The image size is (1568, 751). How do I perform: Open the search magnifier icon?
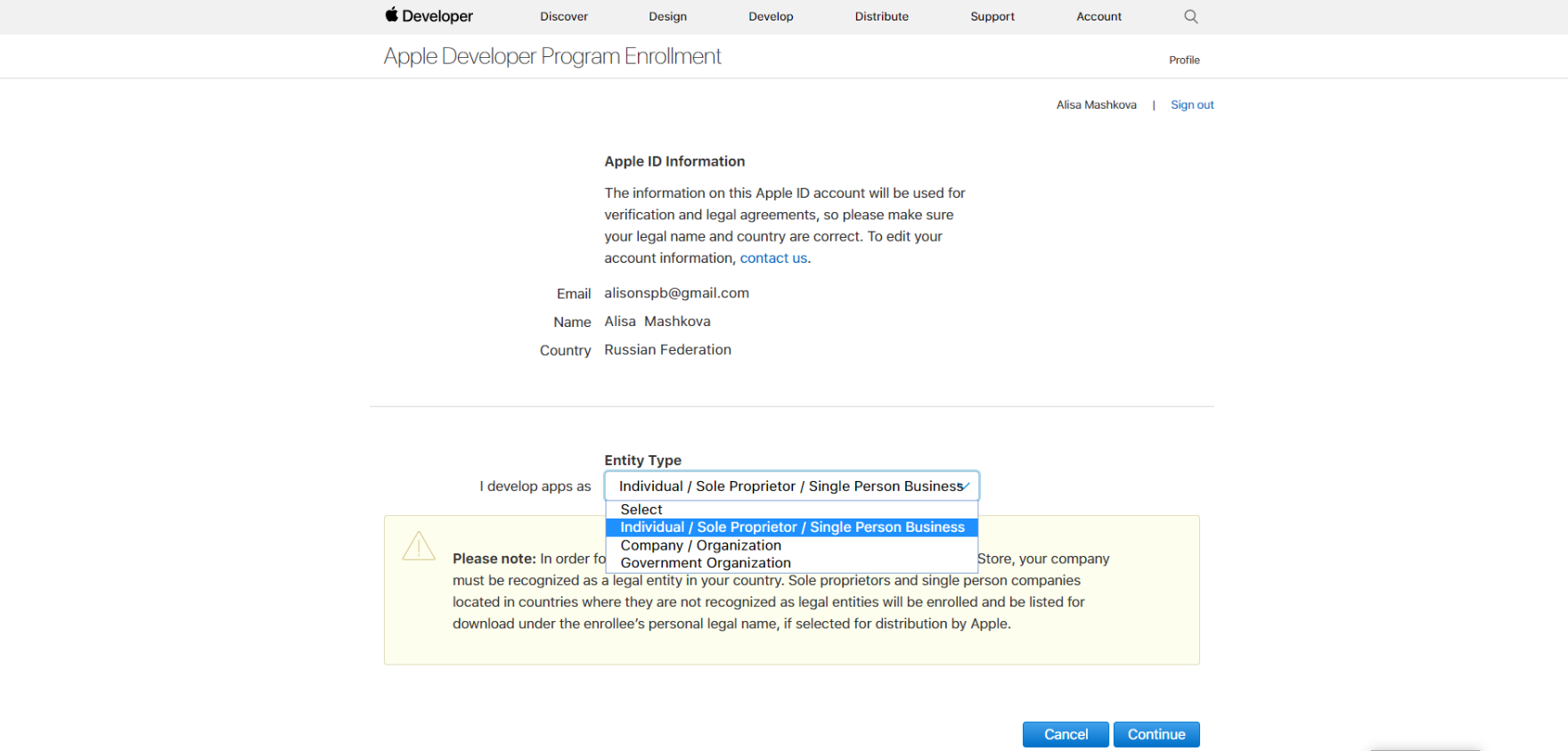click(1190, 16)
